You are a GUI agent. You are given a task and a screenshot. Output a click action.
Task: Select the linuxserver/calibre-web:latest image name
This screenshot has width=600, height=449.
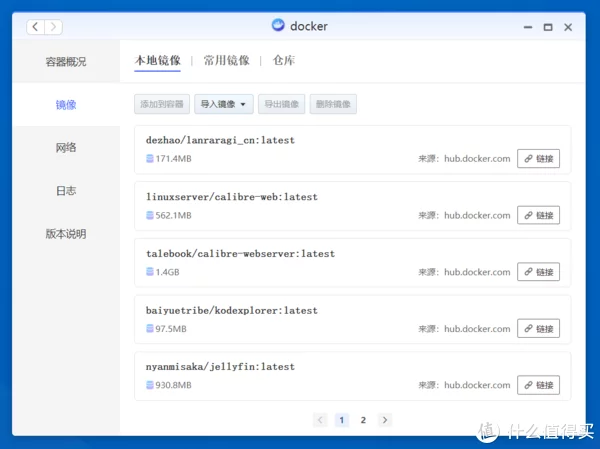232,197
